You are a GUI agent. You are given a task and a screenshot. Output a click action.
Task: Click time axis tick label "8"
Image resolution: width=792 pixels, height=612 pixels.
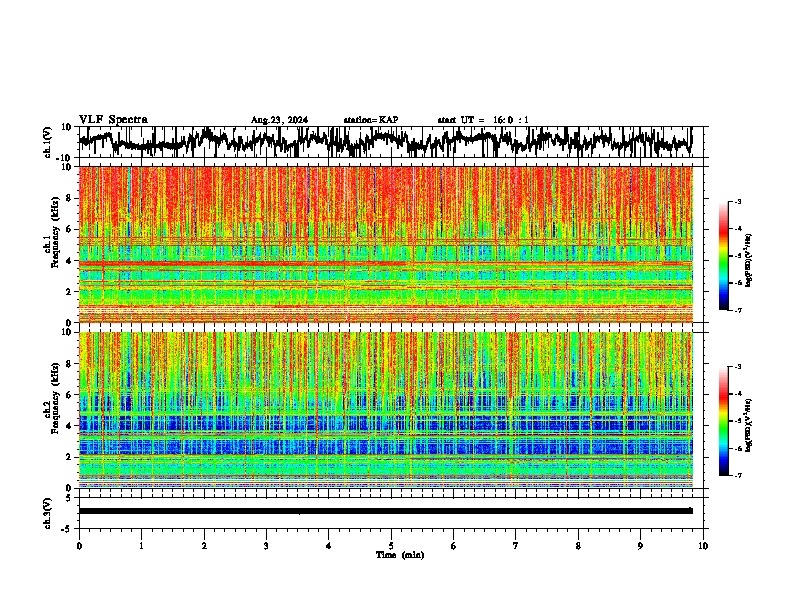578,546
